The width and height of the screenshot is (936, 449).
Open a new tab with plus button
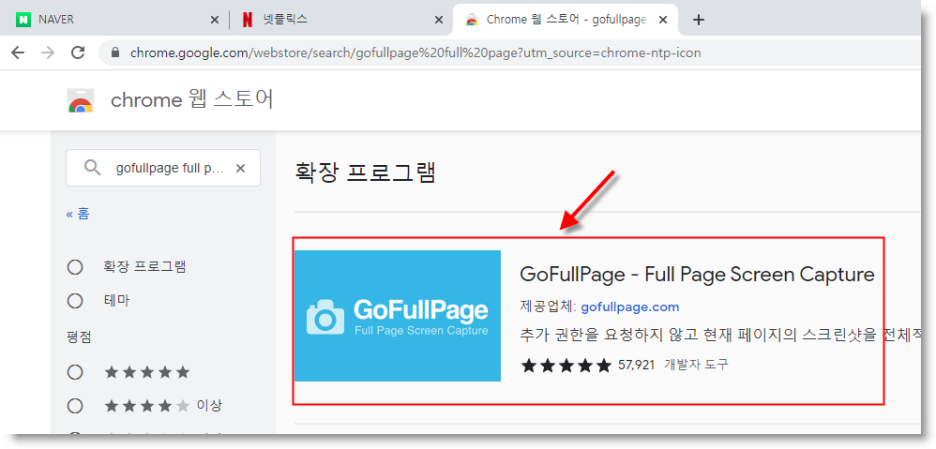pos(698,20)
